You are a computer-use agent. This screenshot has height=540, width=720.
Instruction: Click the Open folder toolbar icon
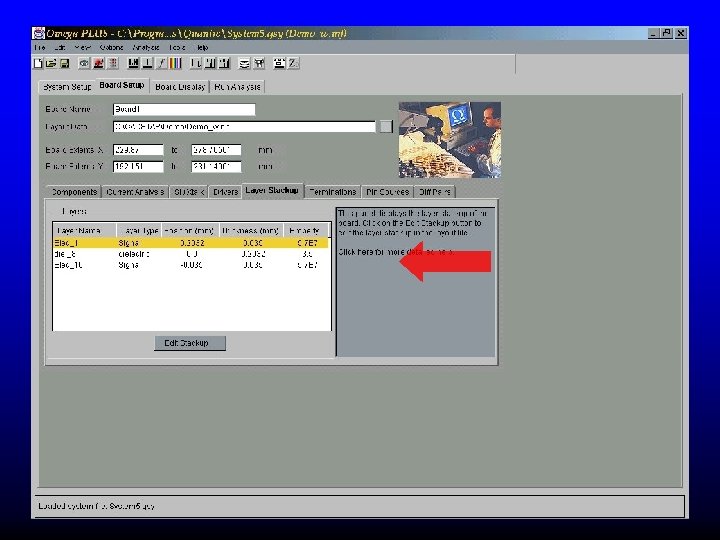coord(51,63)
